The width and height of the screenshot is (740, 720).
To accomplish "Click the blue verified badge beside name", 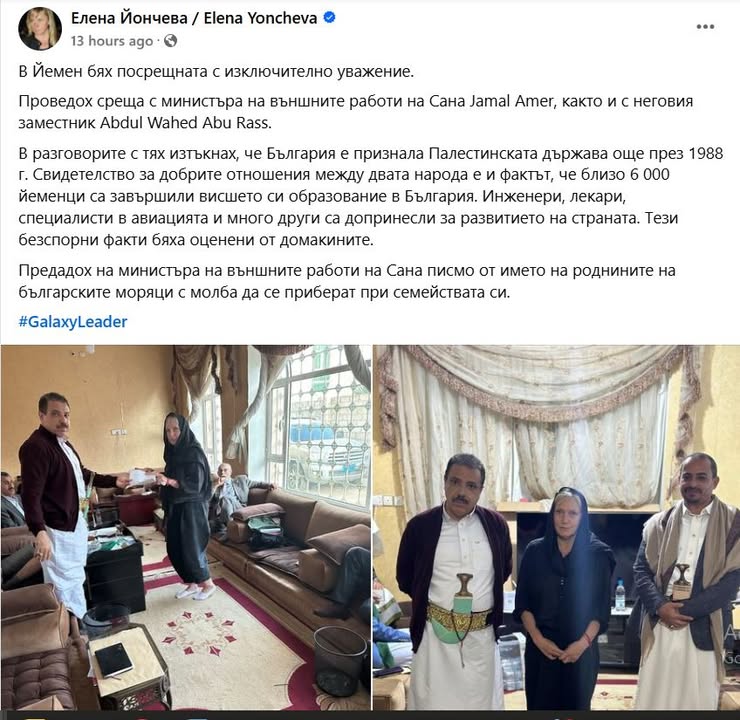I will tap(329, 17).
